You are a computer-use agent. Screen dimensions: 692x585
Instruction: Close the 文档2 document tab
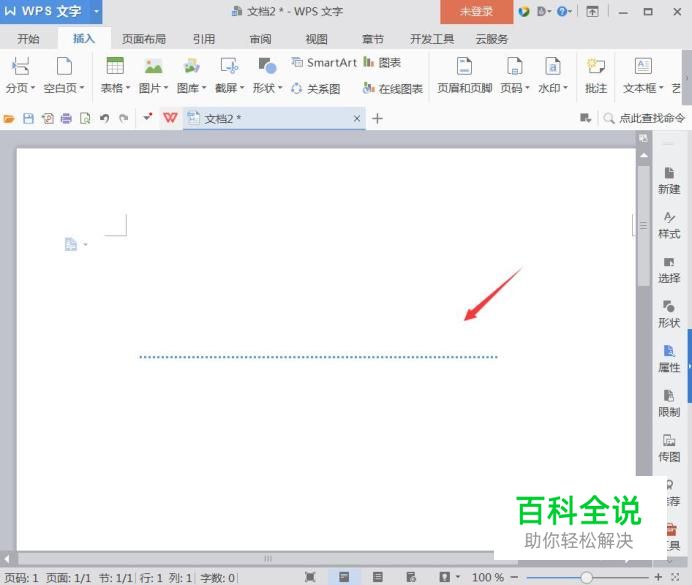coord(357,118)
